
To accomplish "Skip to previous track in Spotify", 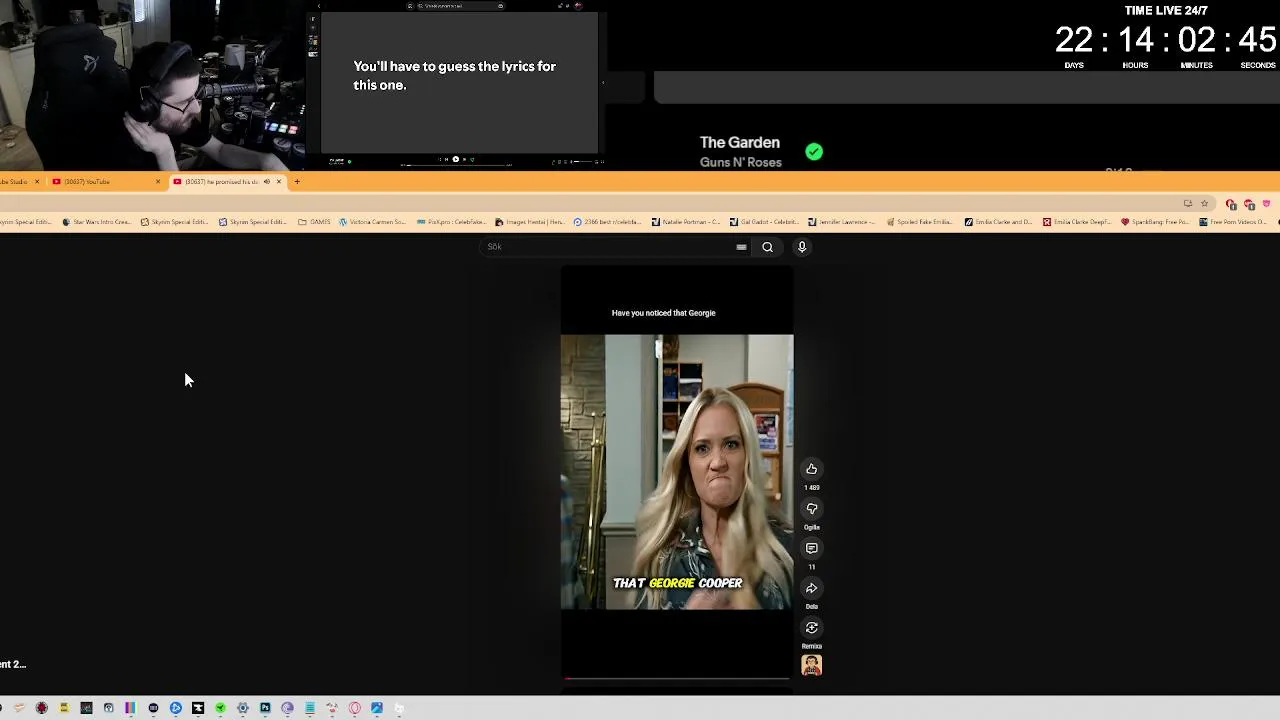I will (x=446, y=160).
